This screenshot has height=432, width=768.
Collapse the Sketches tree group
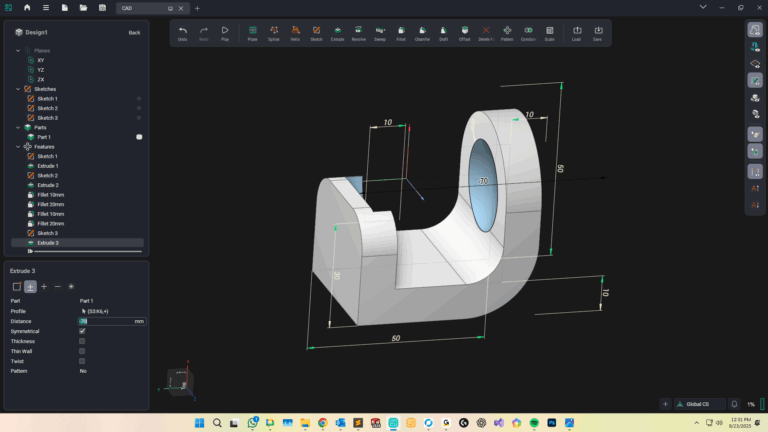(x=18, y=89)
